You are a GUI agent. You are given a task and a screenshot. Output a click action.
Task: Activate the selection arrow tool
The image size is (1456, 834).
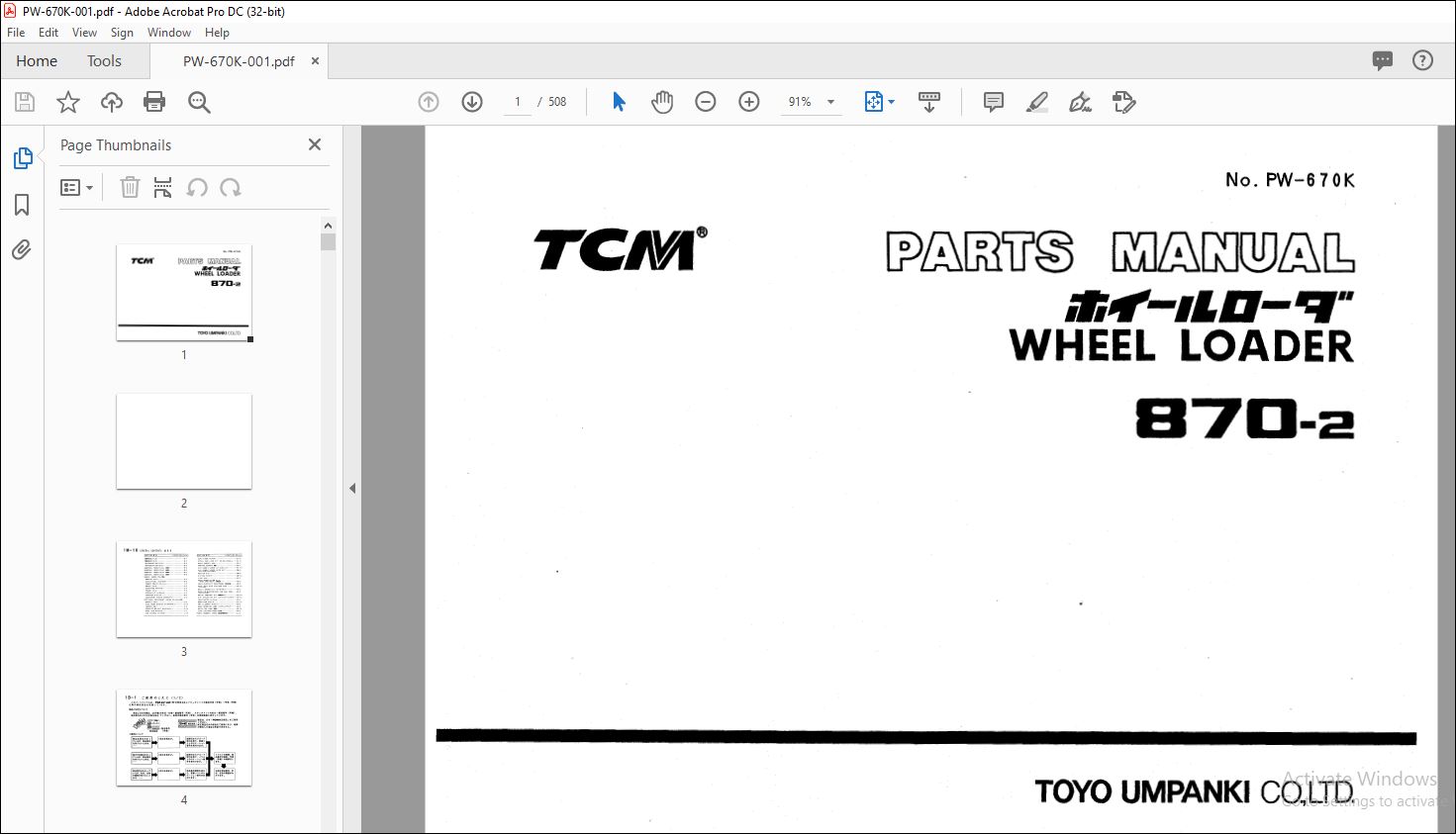click(x=619, y=102)
